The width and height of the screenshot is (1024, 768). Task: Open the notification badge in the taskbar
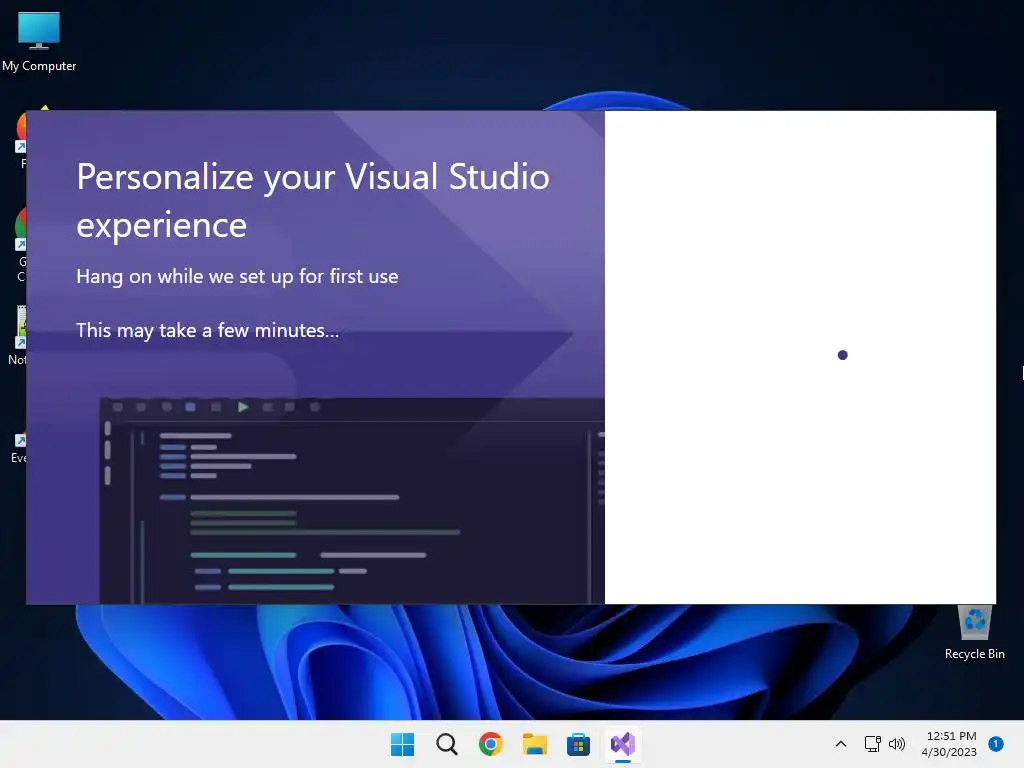click(995, 744)
